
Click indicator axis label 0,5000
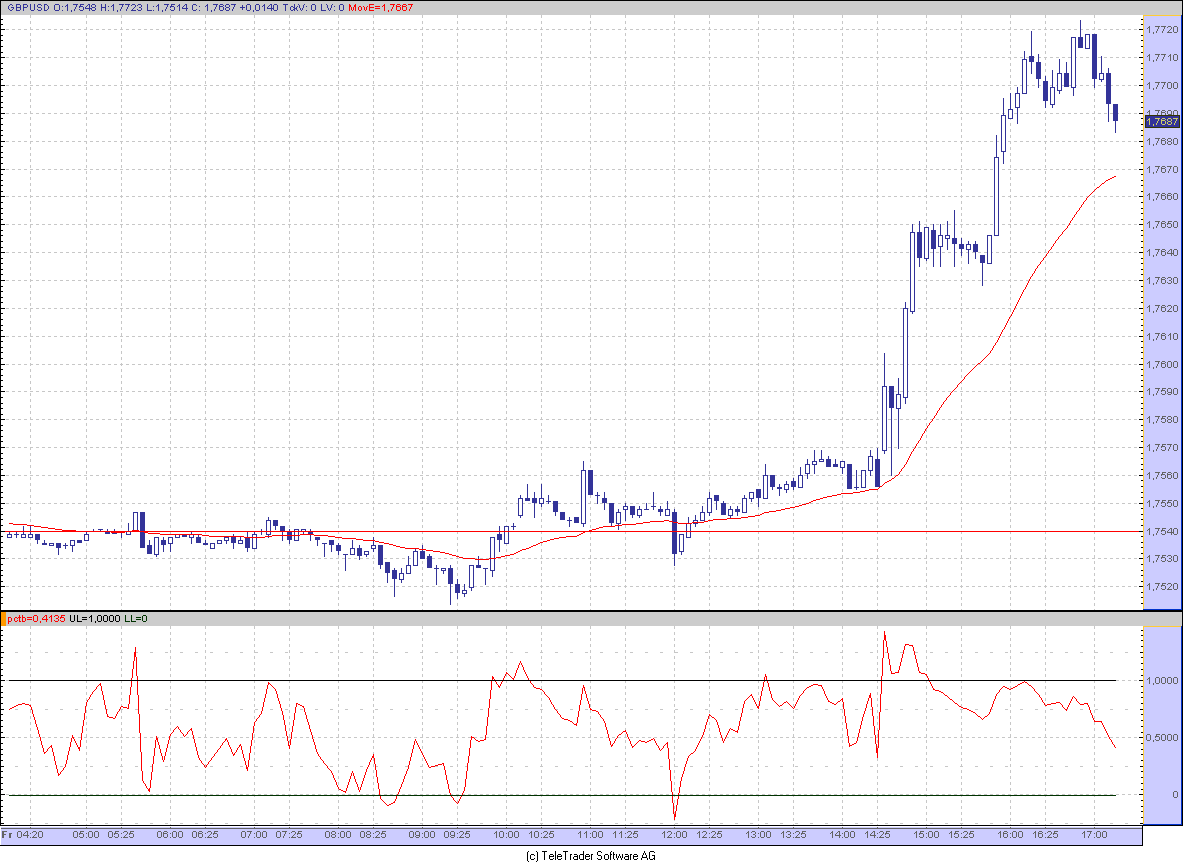point(1162,737)
